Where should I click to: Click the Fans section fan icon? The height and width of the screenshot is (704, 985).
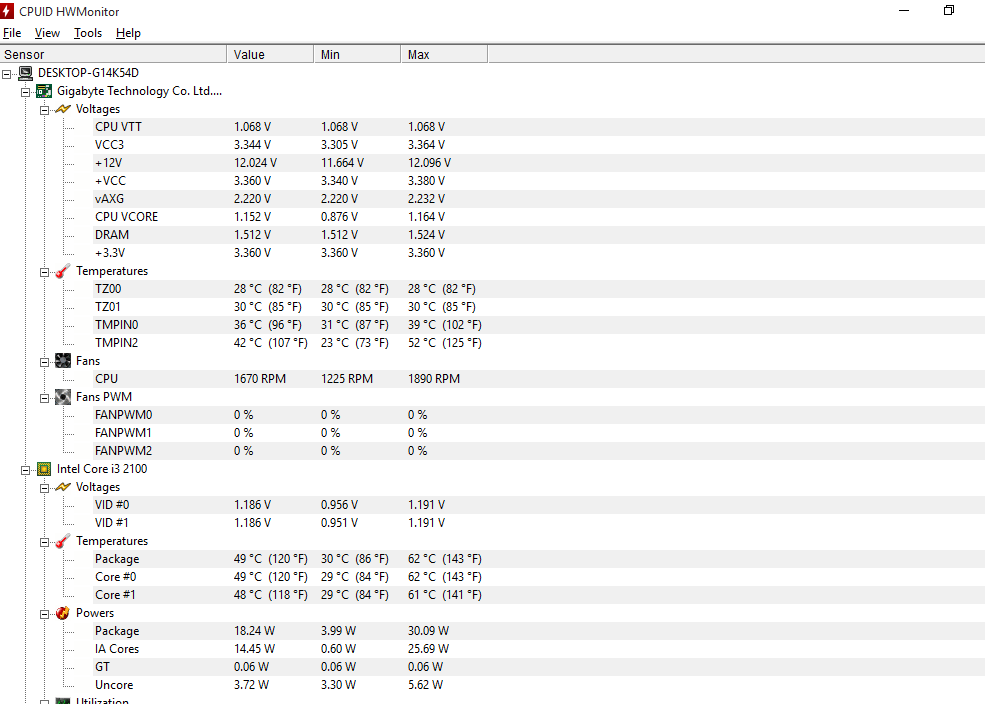[63, 361]
